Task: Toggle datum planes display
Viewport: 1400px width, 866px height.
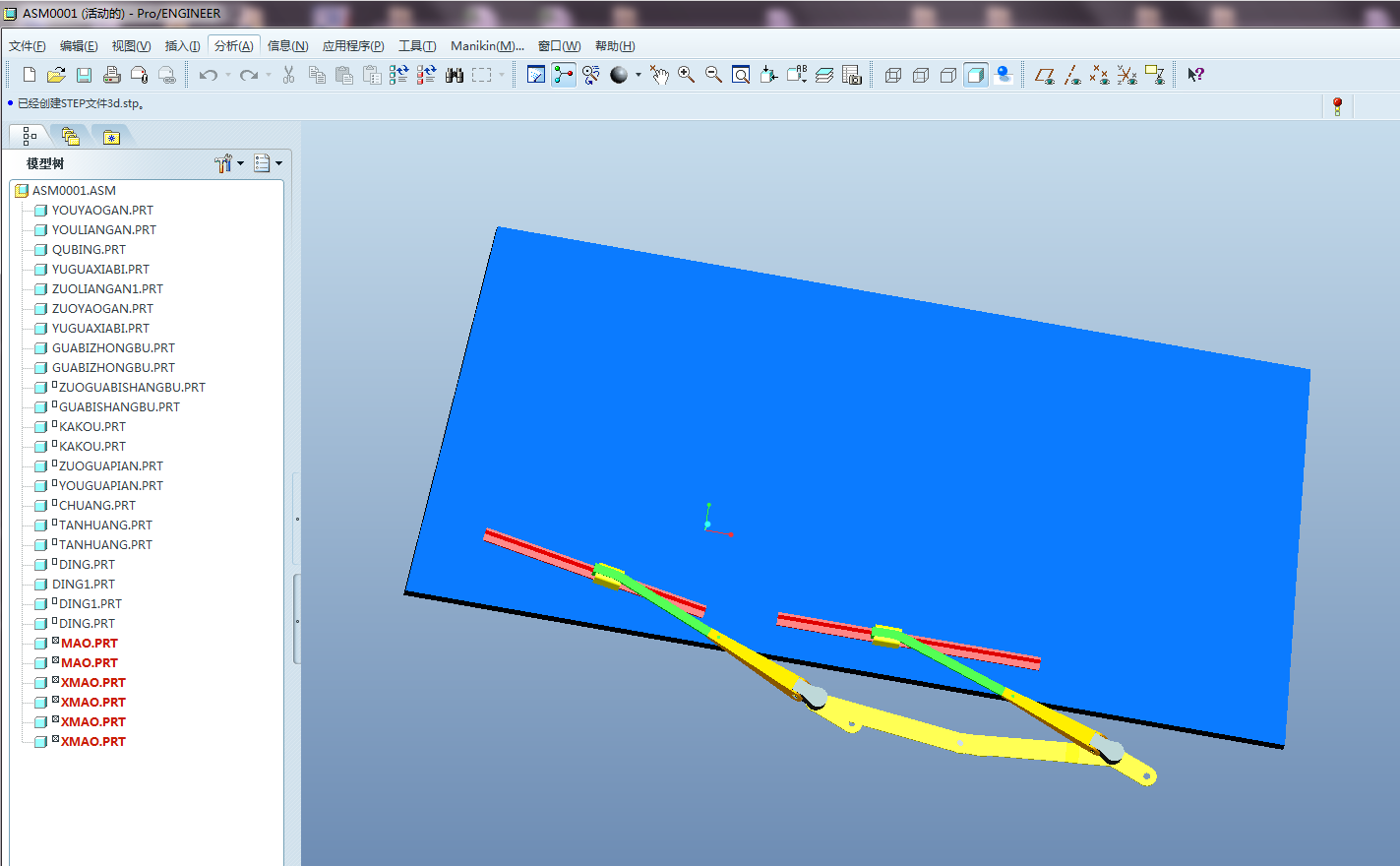Action: pyautogui.click(x=1045, y=75)
